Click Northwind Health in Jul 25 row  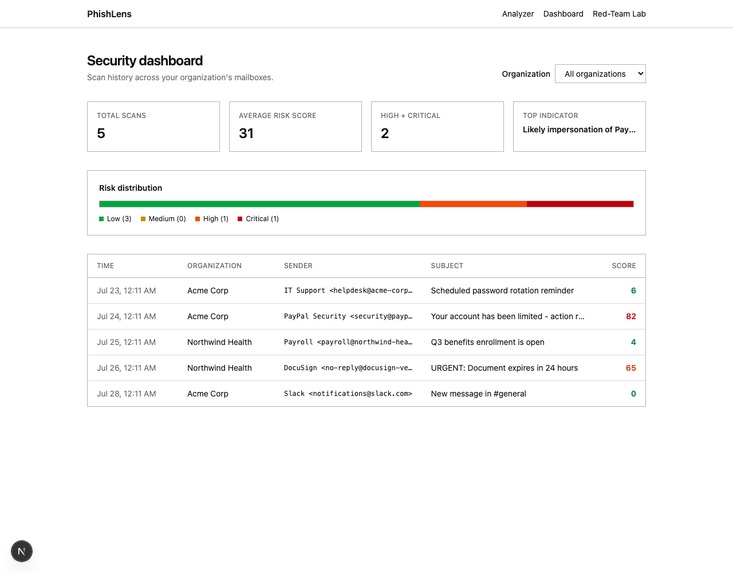(x=219, y=342)
